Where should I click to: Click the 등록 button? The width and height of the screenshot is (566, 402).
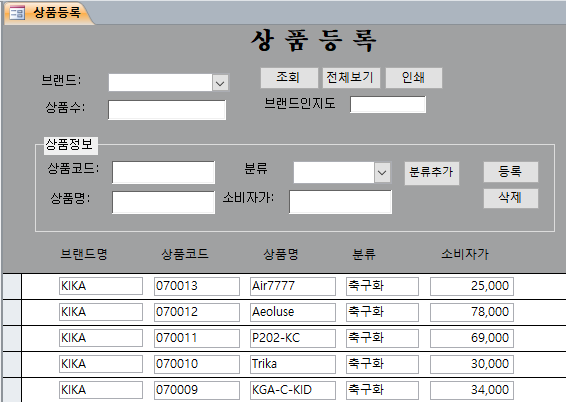(x=511, y=172)
